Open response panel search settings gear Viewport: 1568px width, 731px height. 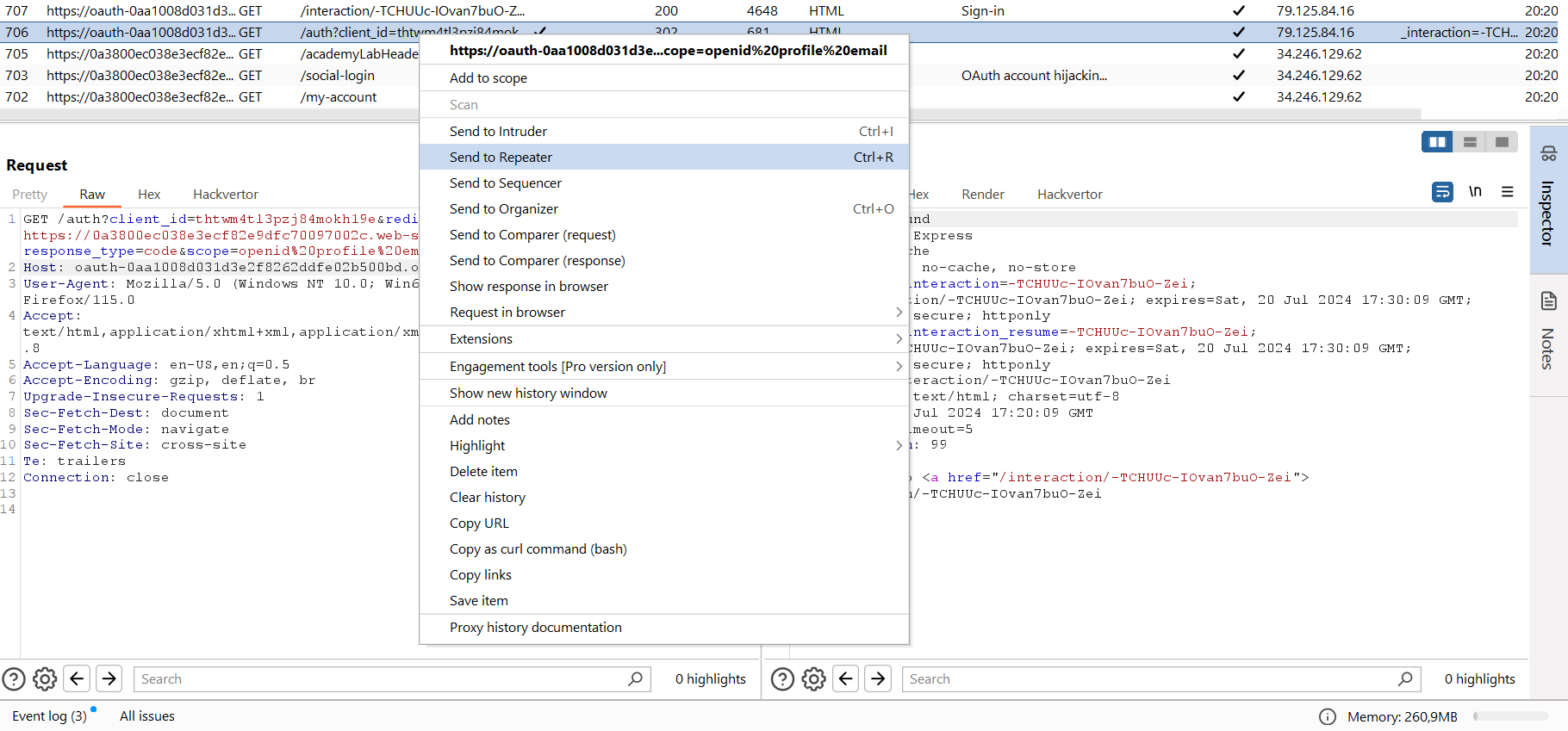coord(813,679)
